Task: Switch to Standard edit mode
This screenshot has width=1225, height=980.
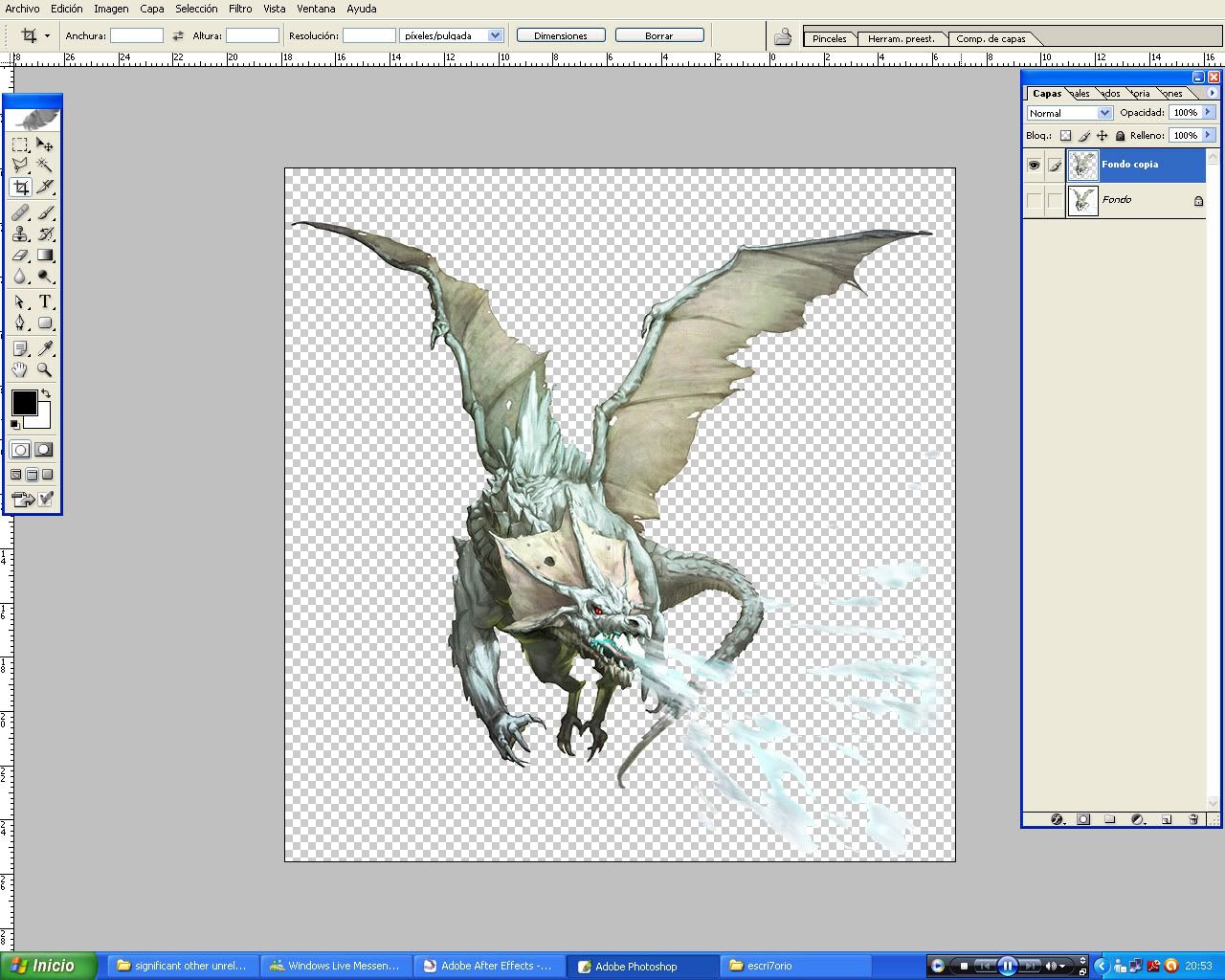Action: tap(21, 450)
